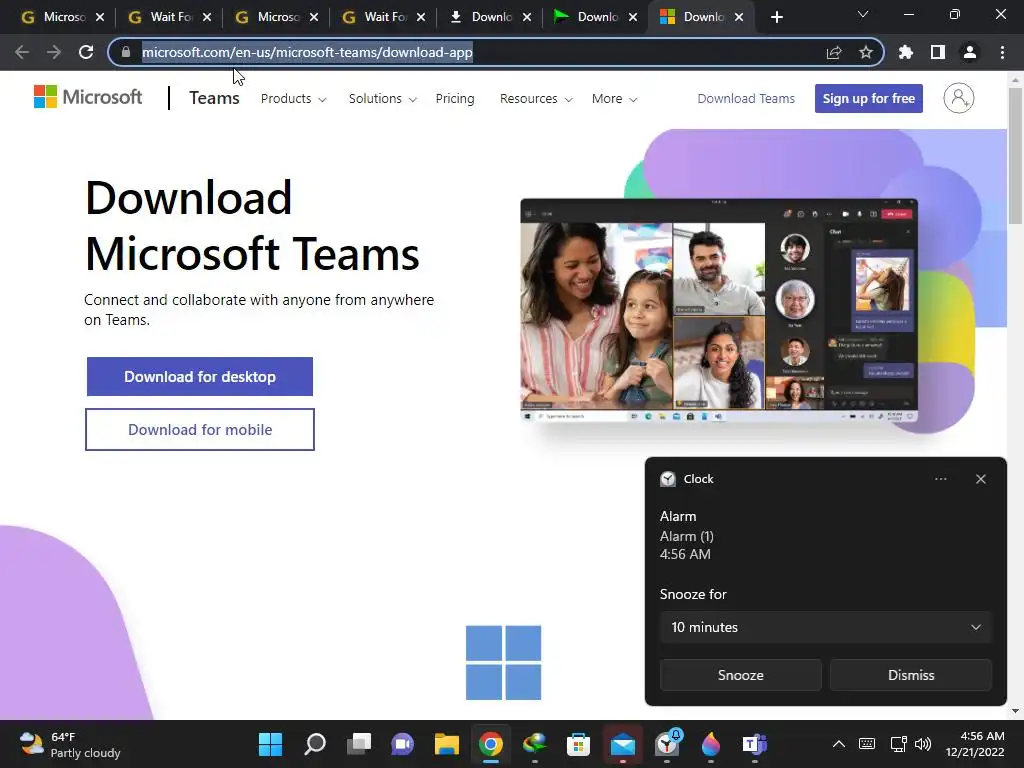Open Windows taskbar Search

click(315, 744)
